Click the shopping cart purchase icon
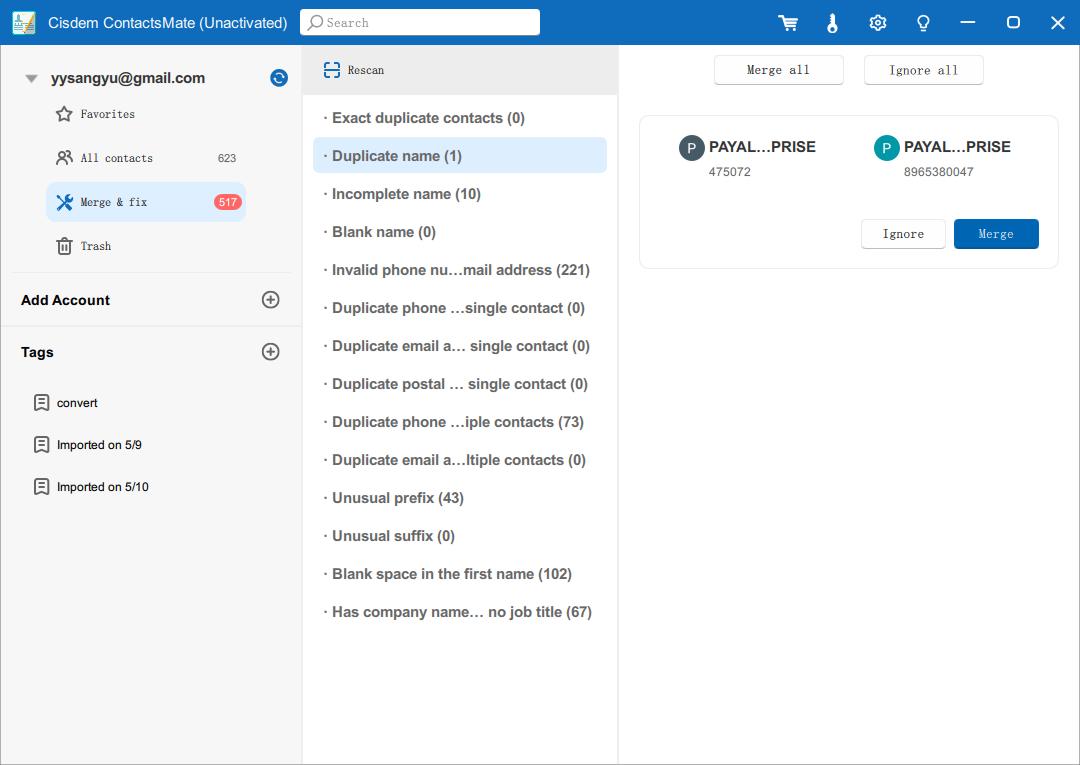This screenshot has height=765, width=1080. click(788, 23)
